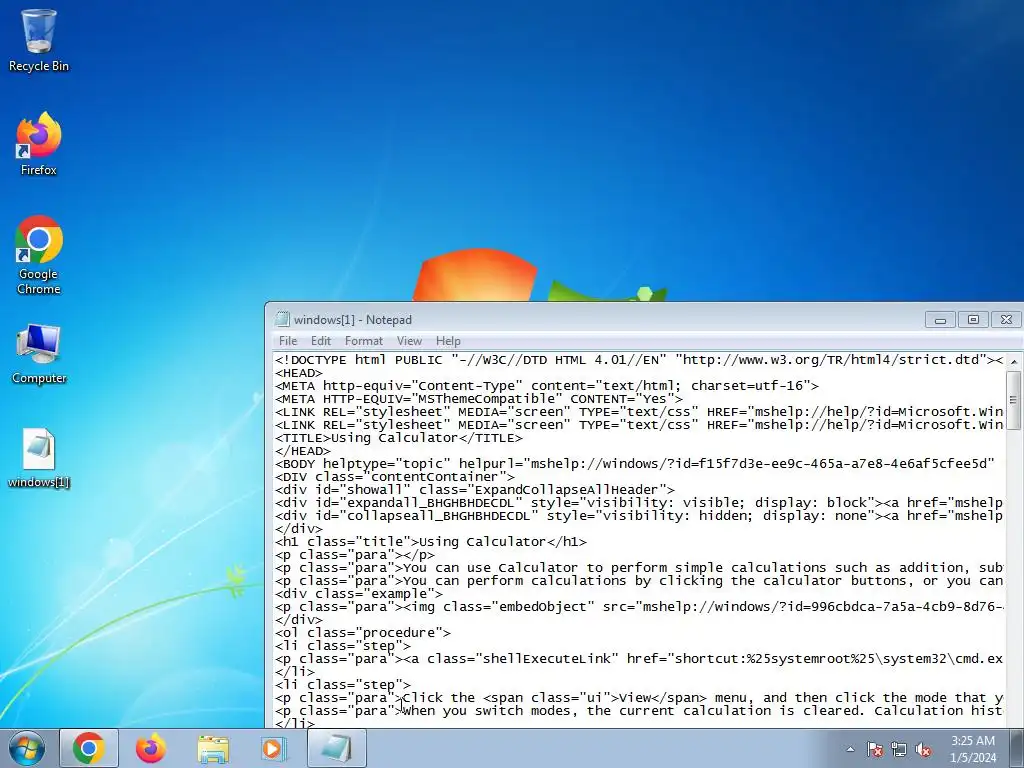Click the "<div id="showall"" line
The width and height of the screenshot is (1024, 768).
475,490
